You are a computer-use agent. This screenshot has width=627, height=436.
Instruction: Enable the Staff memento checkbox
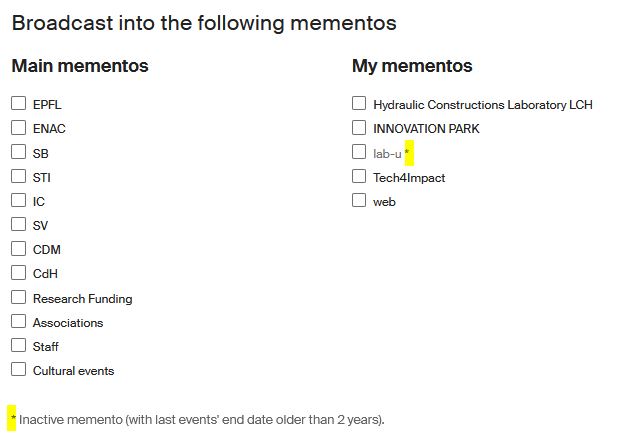pos(18,345)
